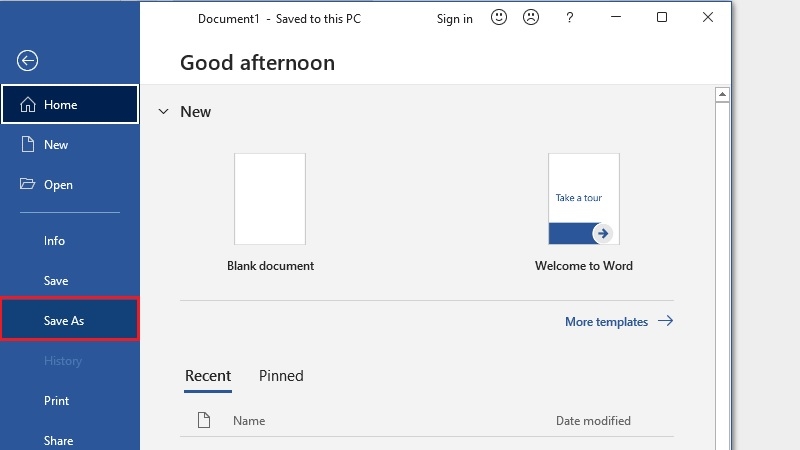This screenshot has height=450, width=800.
Task: Close the Word window
Action: click(708, 17)
